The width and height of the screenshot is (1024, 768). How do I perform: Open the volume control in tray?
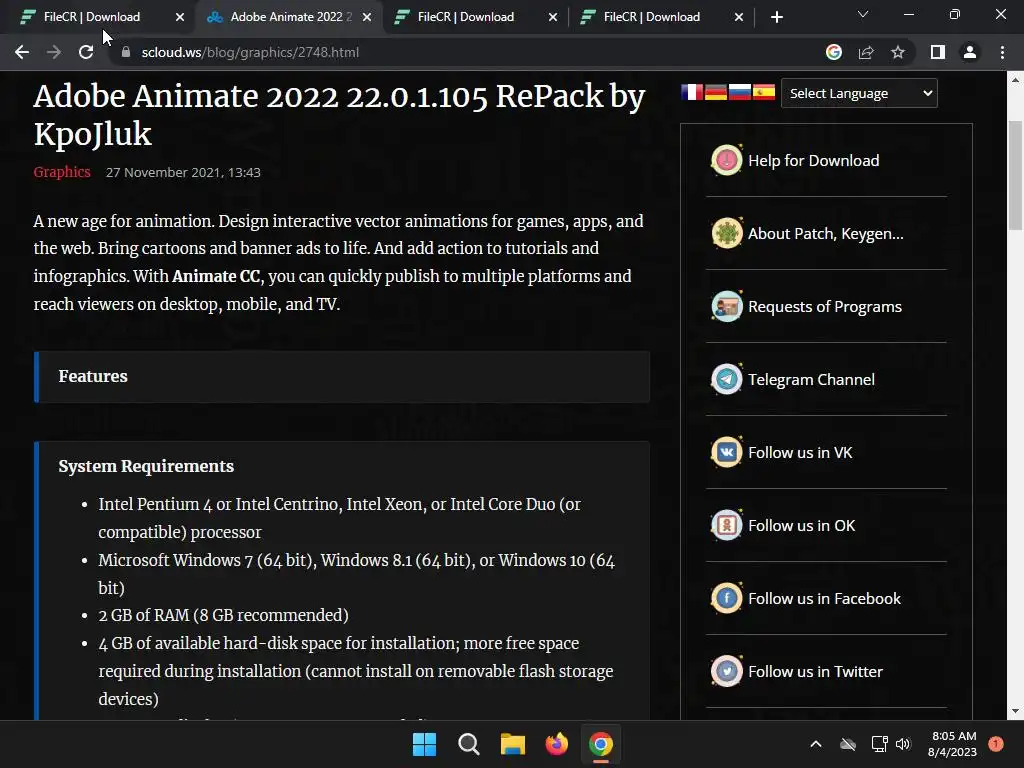point(903,744)
